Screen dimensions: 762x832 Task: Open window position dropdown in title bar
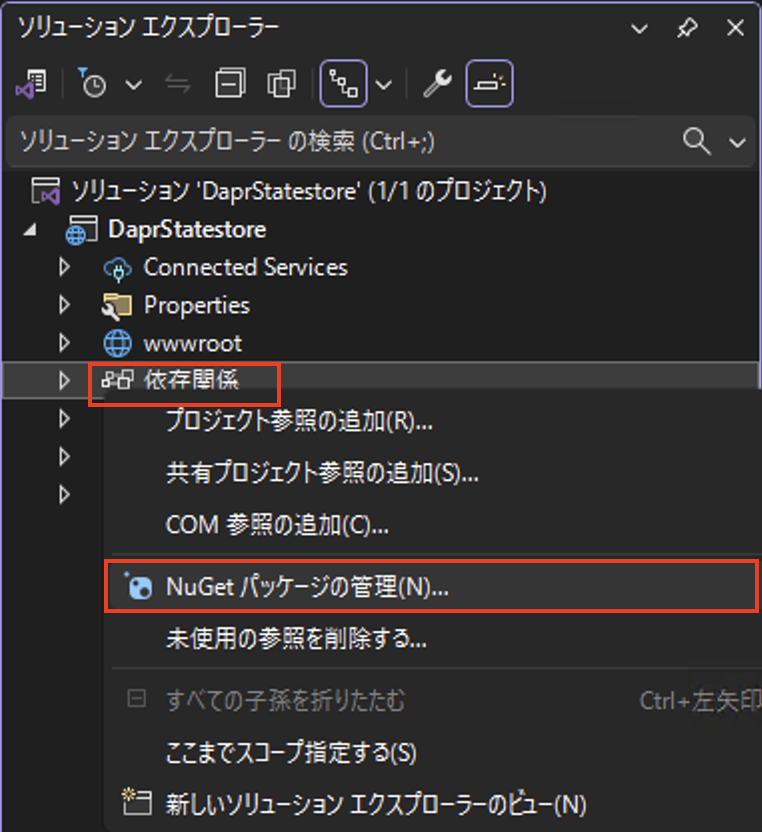click(639, 28)
